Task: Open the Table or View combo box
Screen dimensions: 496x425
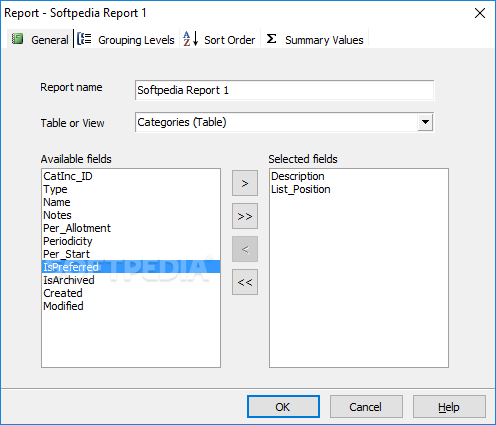Action: pos(285,122)
